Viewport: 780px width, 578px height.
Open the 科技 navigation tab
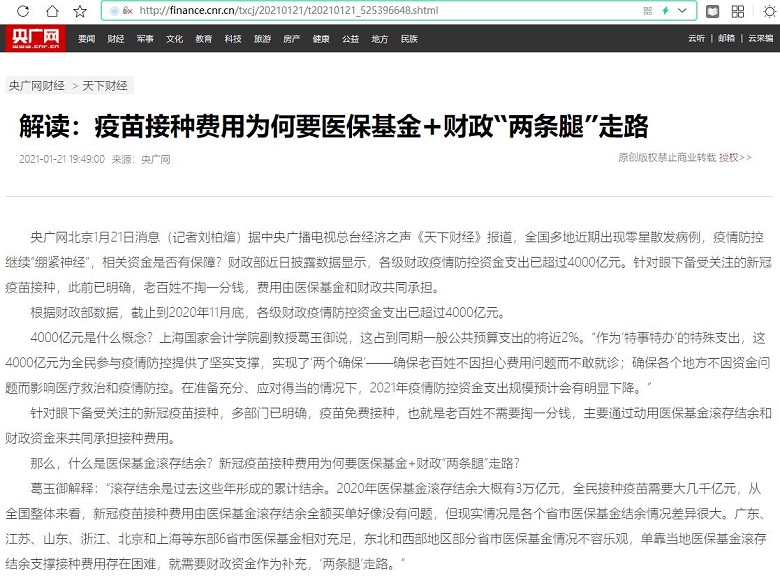click(x=233, y=39)
